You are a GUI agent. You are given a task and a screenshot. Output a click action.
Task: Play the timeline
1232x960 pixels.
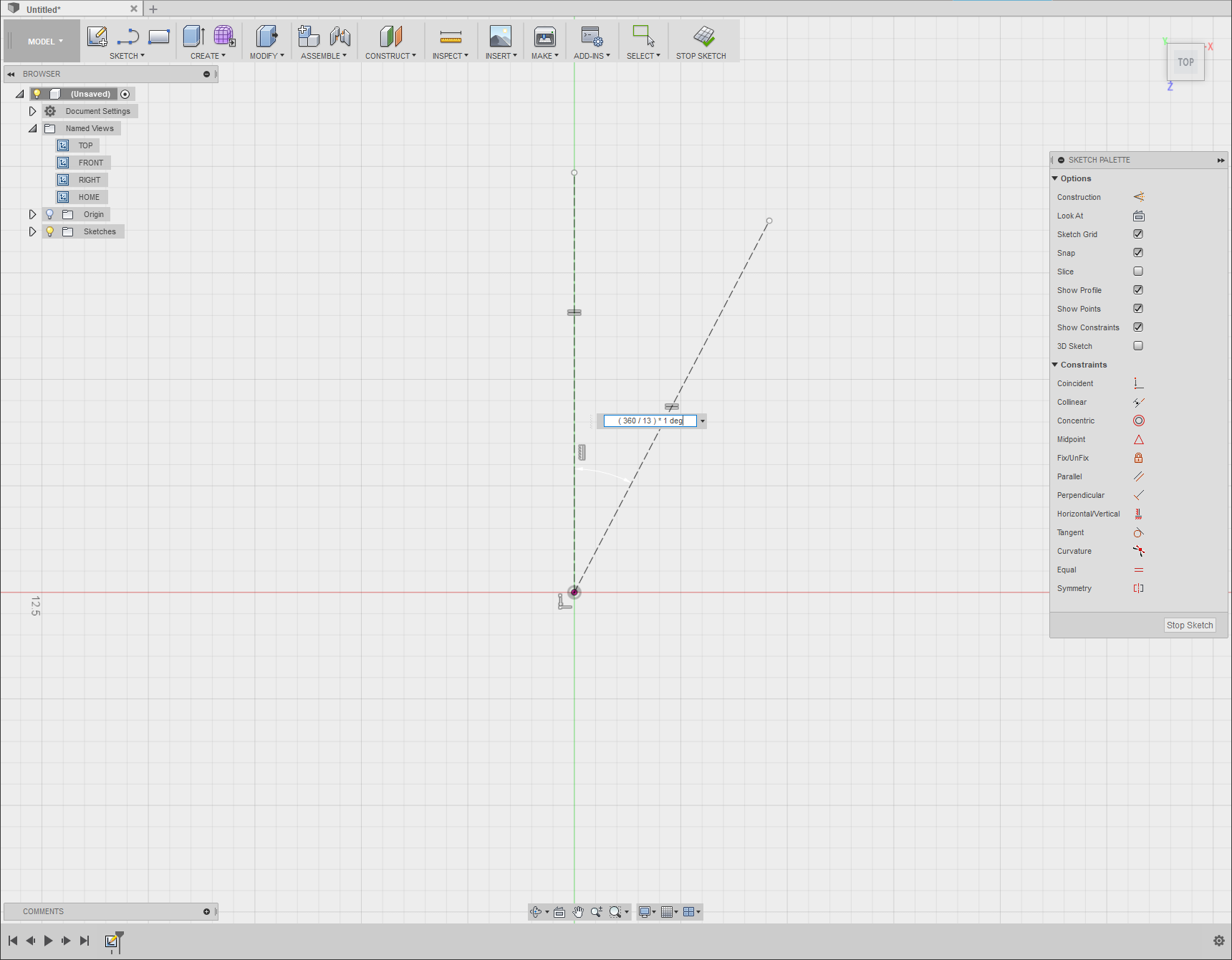coord(48,941)
